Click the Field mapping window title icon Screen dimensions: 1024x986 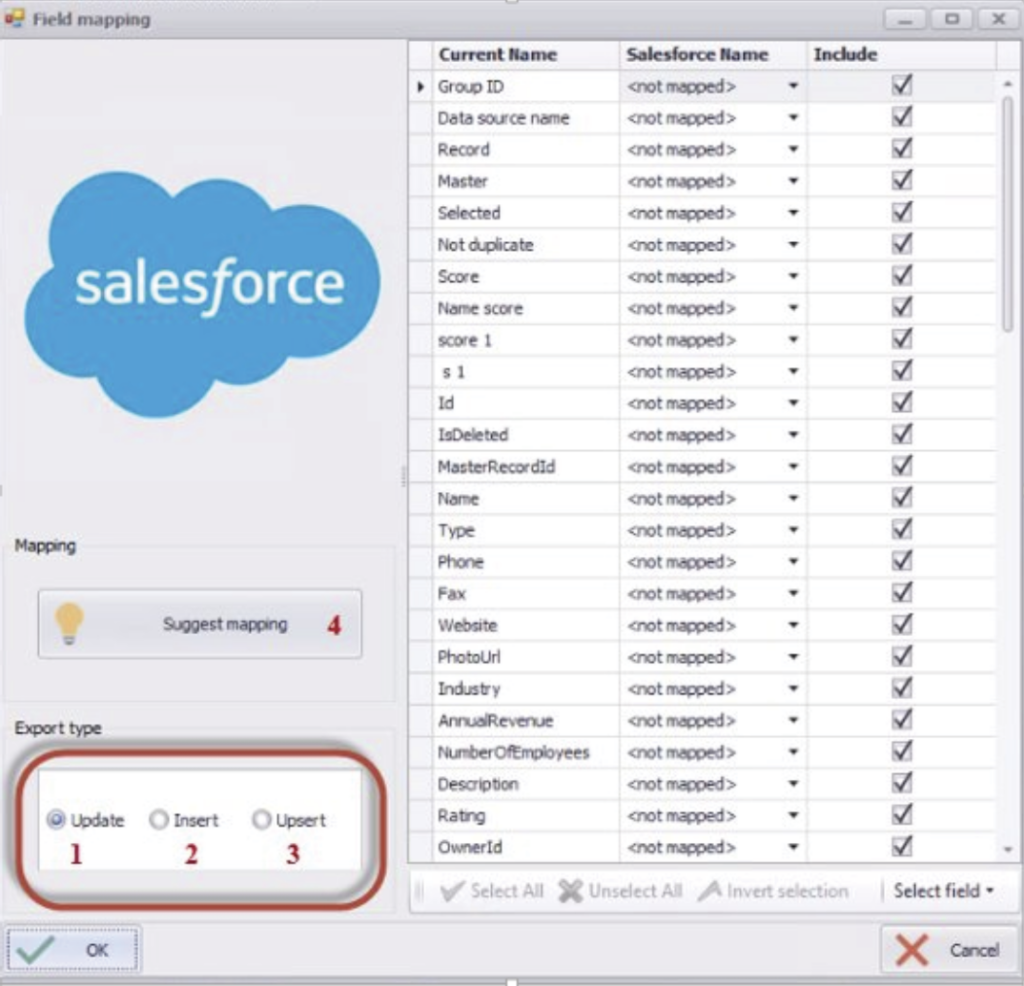pyautogui.click(x=14, y=18)
